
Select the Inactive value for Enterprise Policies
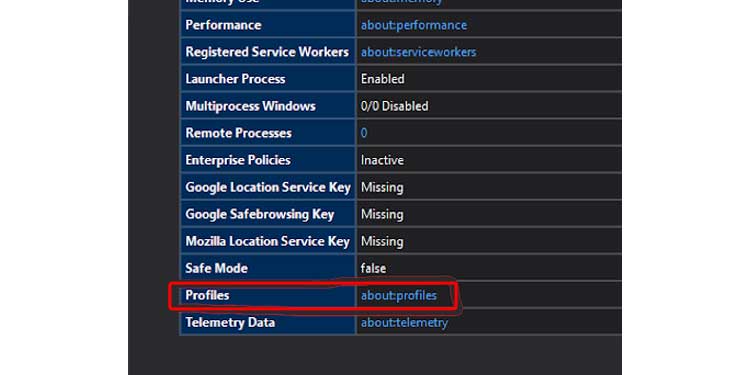[x=382, y=160]
